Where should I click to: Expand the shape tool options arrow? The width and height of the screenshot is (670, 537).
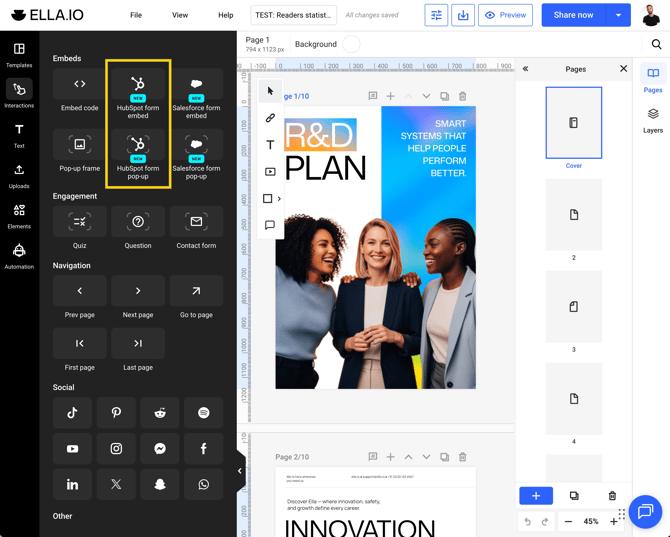tap(279, 199)
